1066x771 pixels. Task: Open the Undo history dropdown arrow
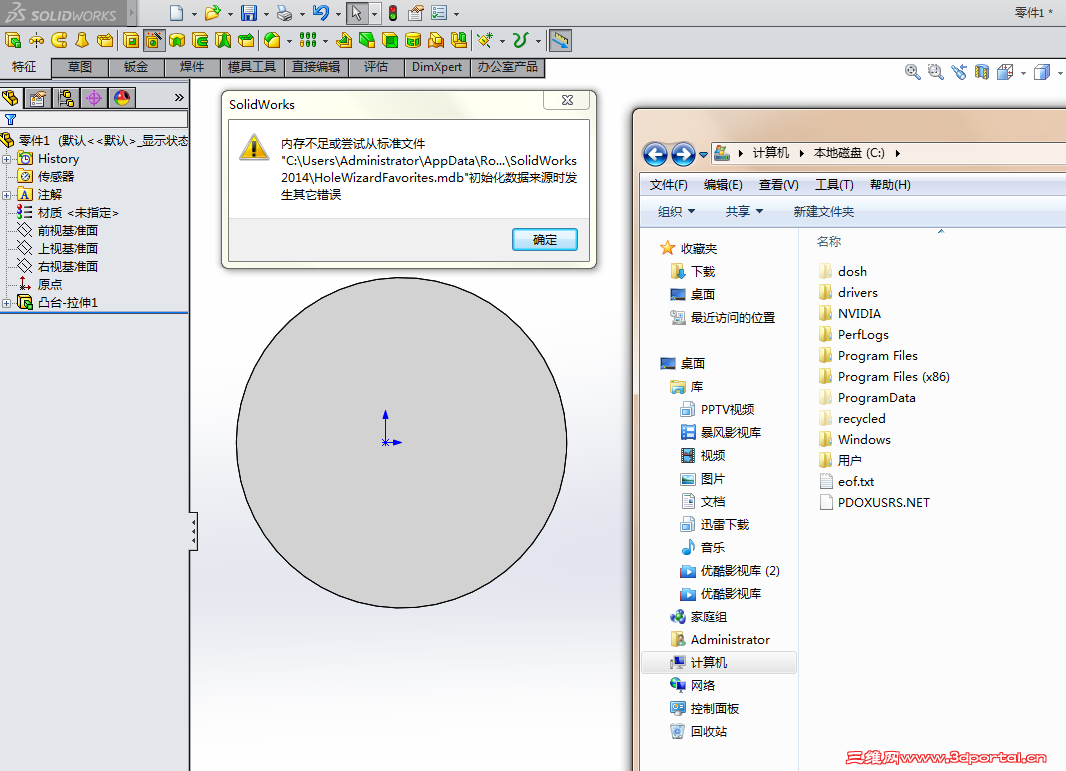coord(338,14)
